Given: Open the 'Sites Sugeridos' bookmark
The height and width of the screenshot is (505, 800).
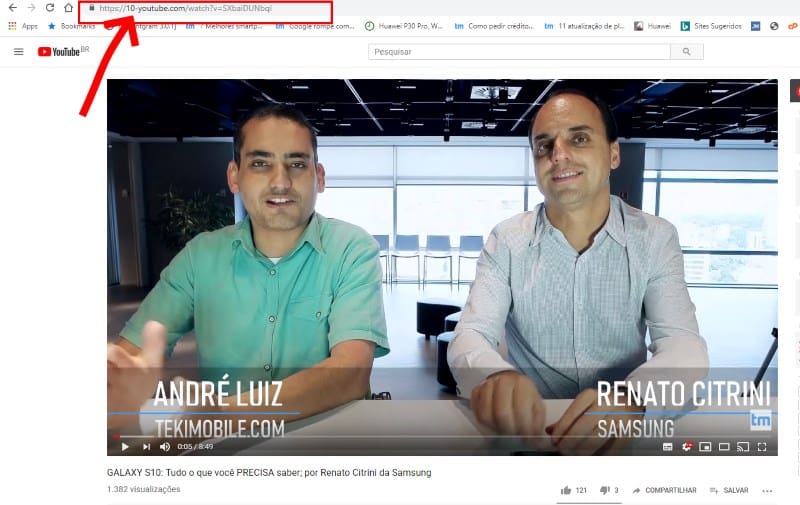Looking at the screenshot, I should (x=711, y=26).
